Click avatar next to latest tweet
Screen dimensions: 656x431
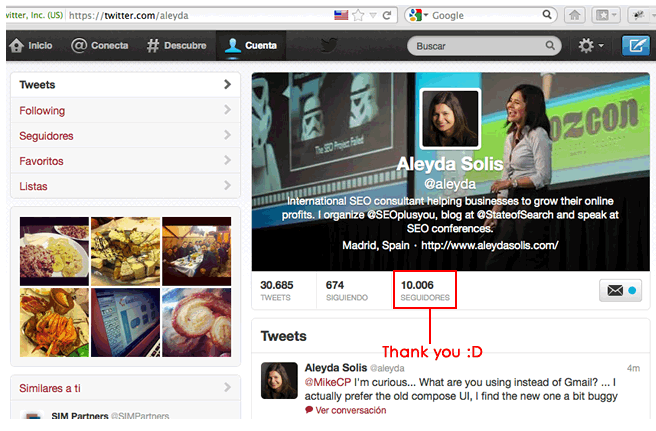tap(279, 380)
